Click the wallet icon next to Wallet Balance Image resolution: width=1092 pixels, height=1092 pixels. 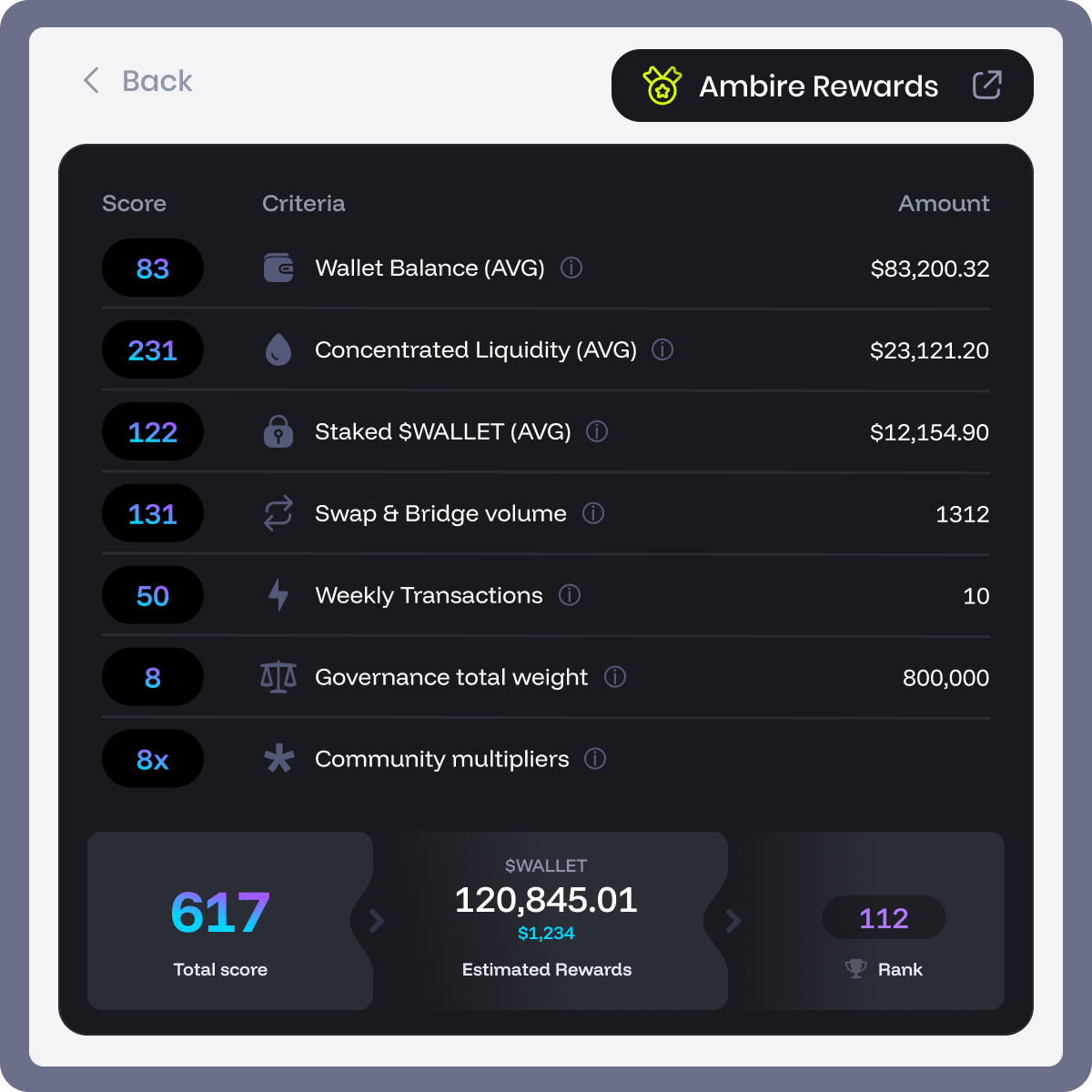click(x=278, y=268)
